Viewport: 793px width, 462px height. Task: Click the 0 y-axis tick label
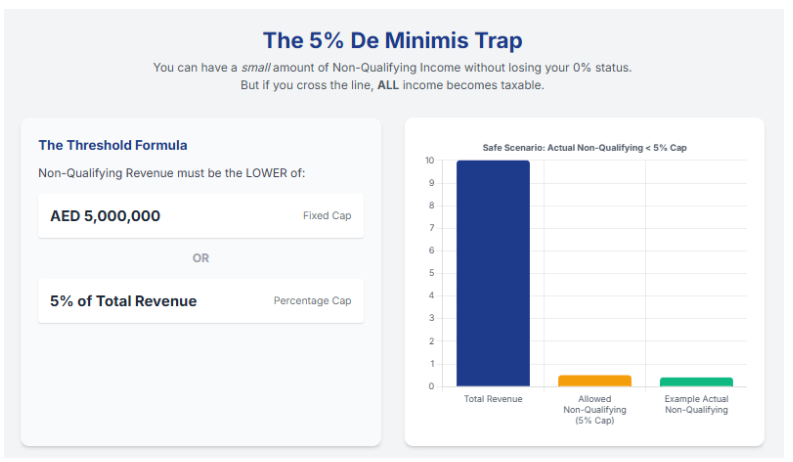pos(431,386)
